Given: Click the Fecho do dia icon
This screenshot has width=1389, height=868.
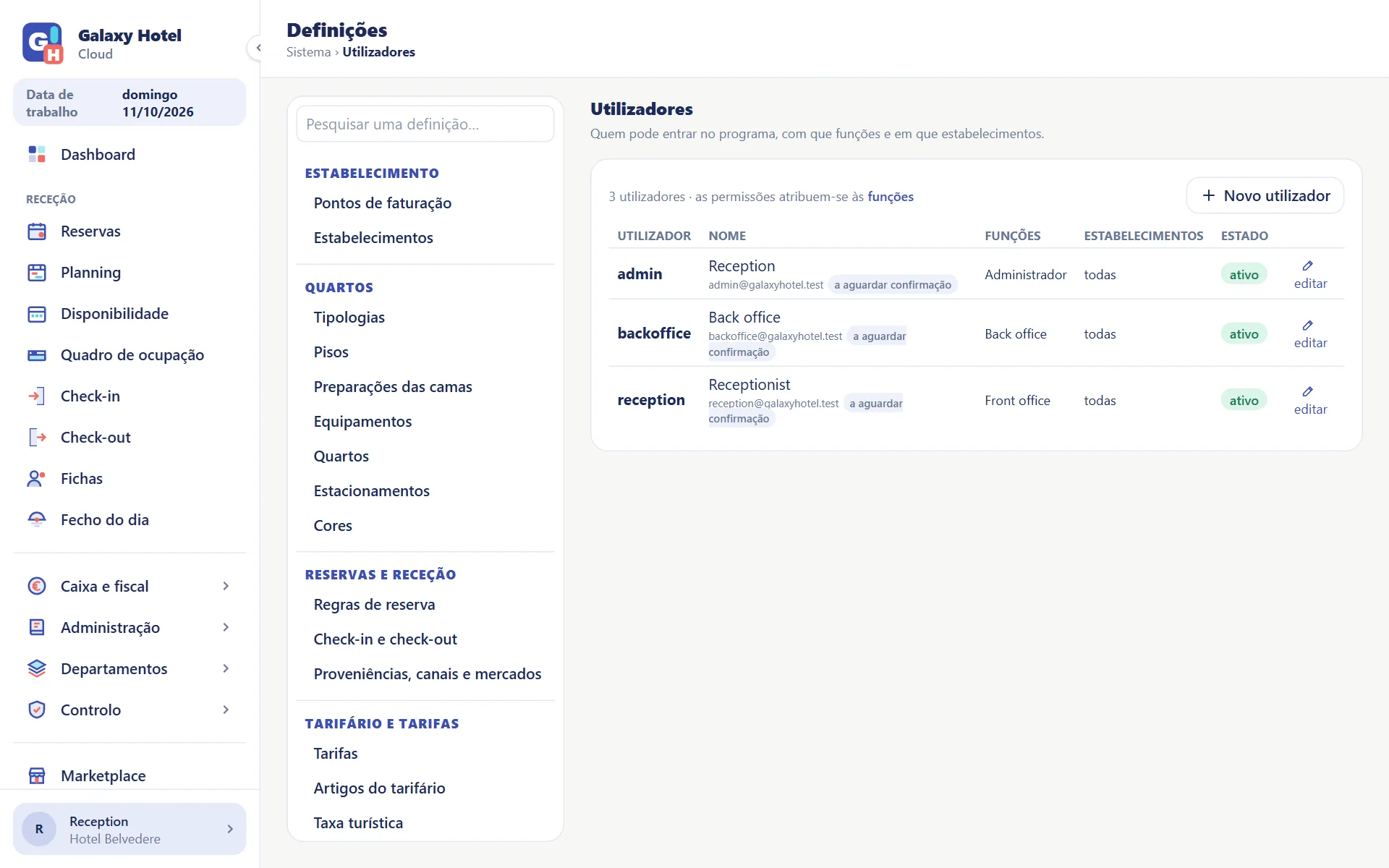Looking at the screenshot, I should click(x=37, y=520).
